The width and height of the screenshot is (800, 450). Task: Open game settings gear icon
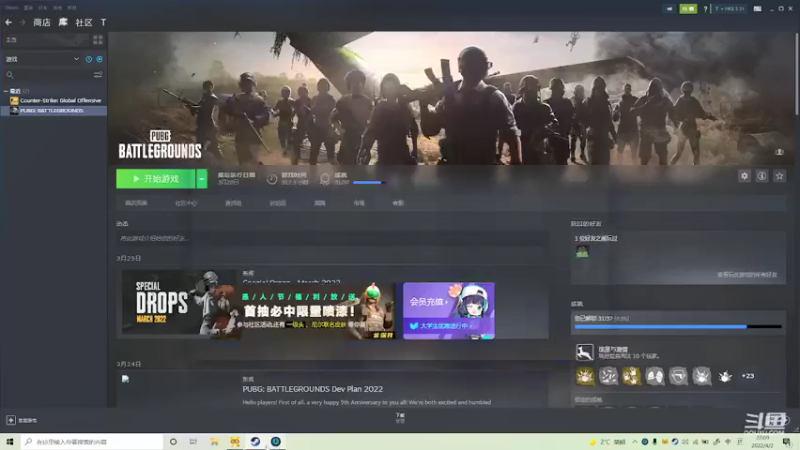(744, 176)
